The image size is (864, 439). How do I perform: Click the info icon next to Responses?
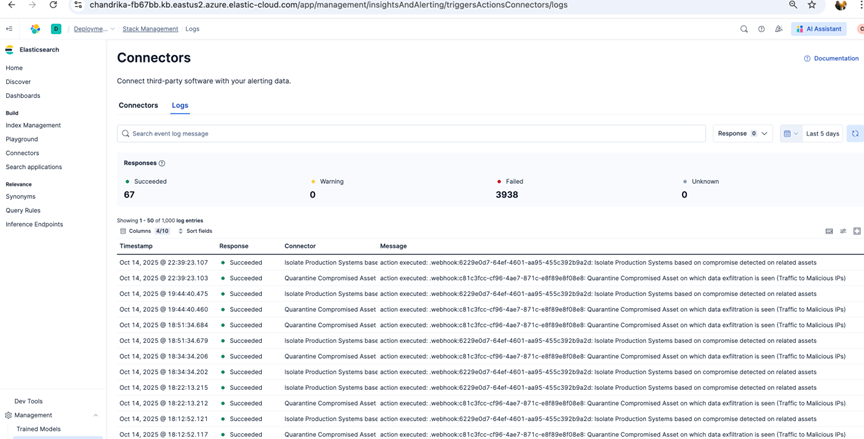(x=161, y=164)
